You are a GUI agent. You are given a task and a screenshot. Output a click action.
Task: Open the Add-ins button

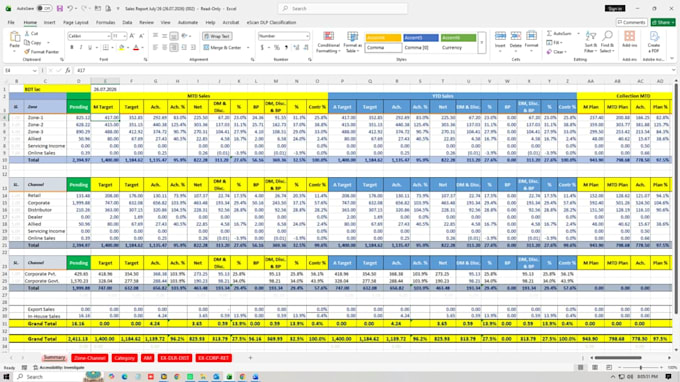coord(629,39)
